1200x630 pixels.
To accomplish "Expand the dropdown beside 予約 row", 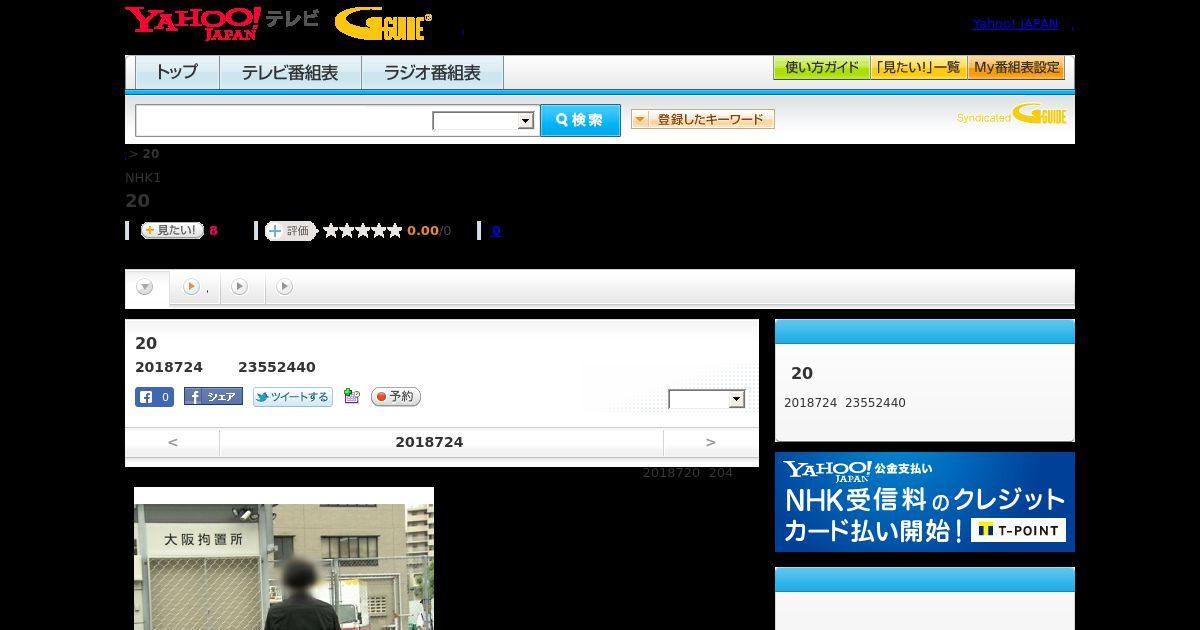I will pyautogui.click(x=707, y=399).
